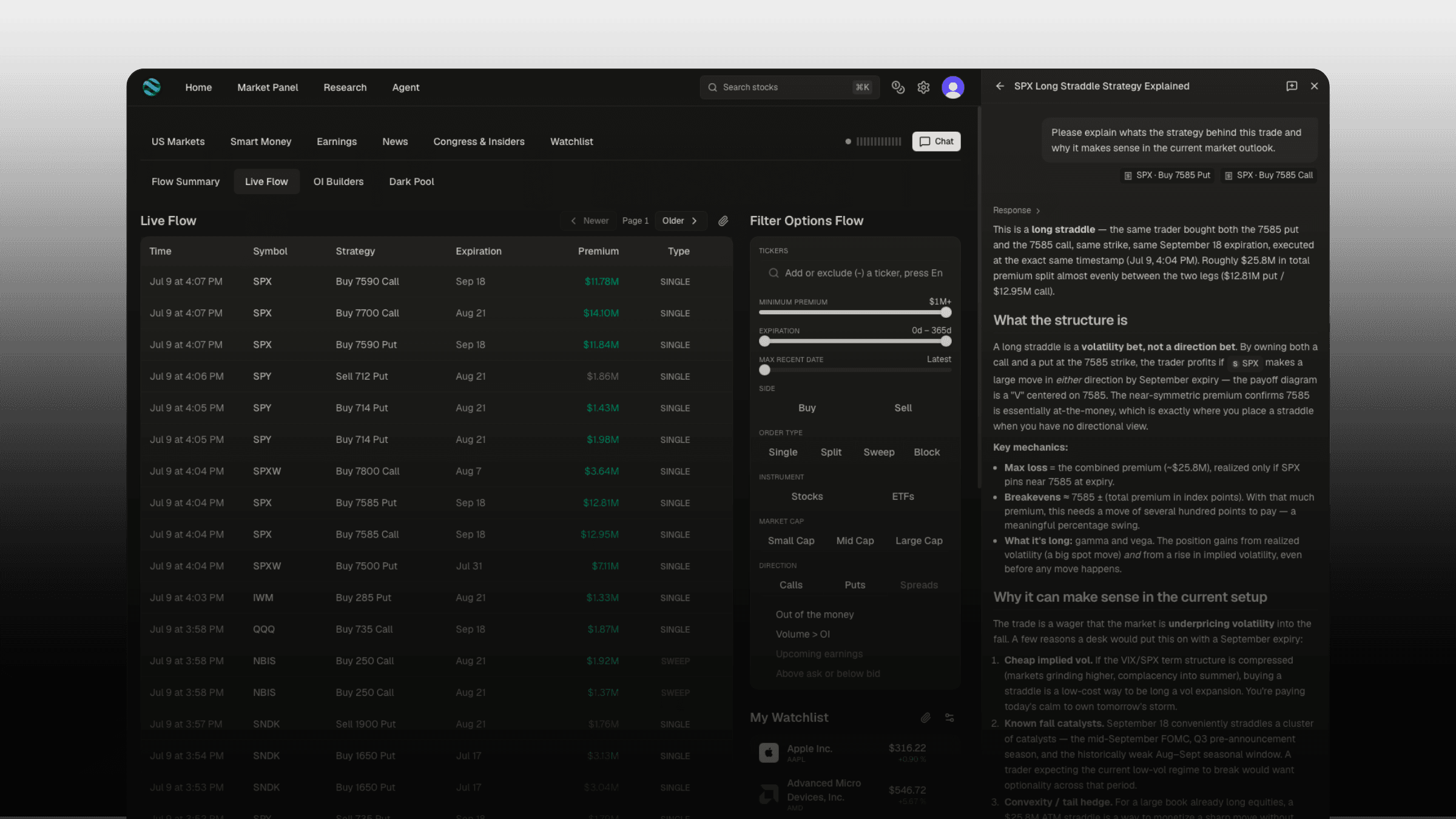1456x819 pixels.
Task: Open the Research nav item
Action: [x=345, y=87]
